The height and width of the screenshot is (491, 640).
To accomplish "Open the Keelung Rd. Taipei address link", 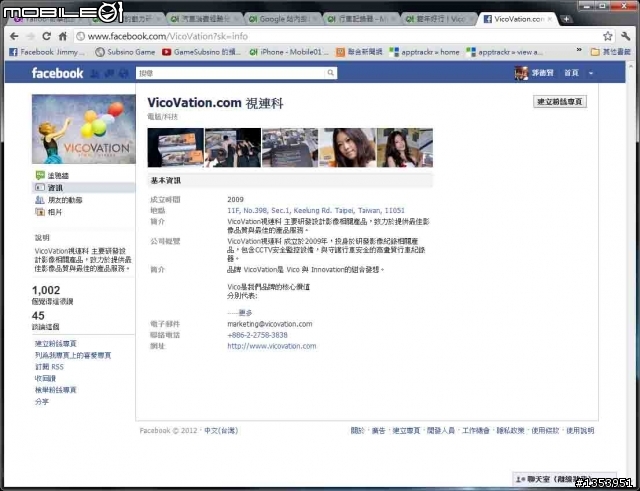I will 316,211.
